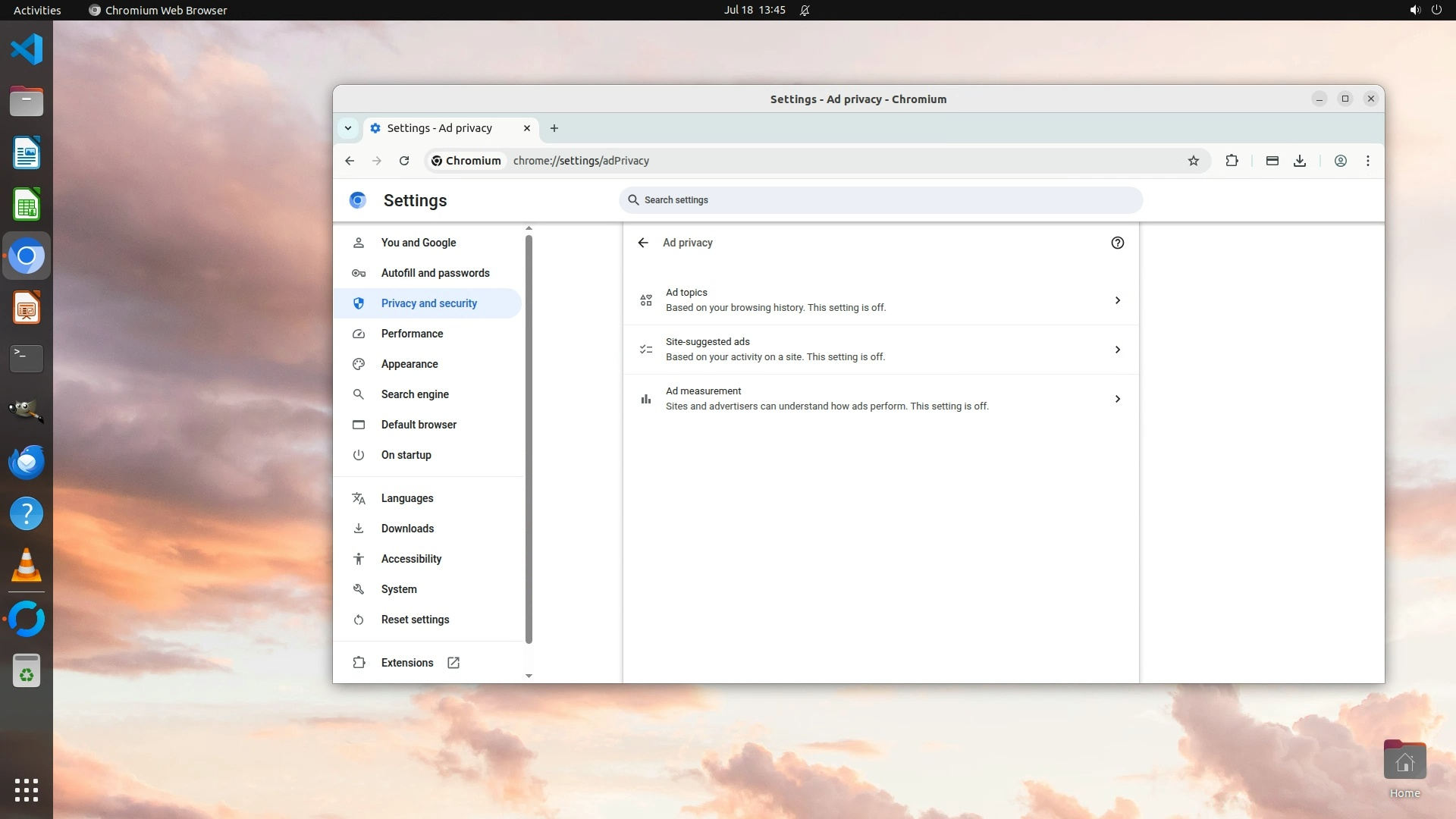Go back using the Ad privacy back arrow
1456x819 pixels.
pos(643,243)
